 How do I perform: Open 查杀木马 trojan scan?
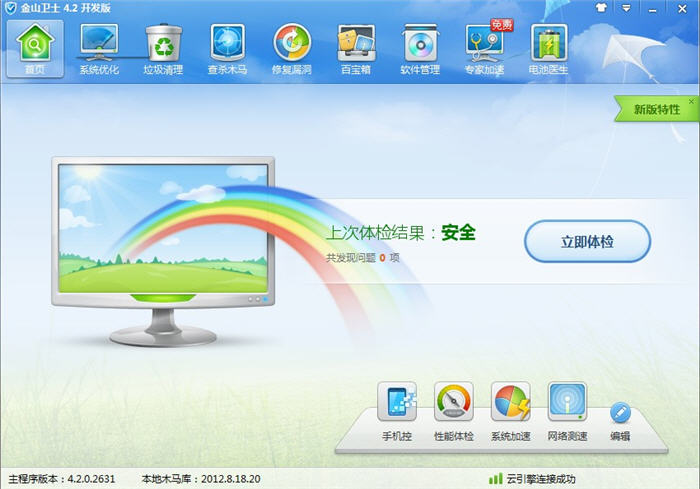(228, 49)
